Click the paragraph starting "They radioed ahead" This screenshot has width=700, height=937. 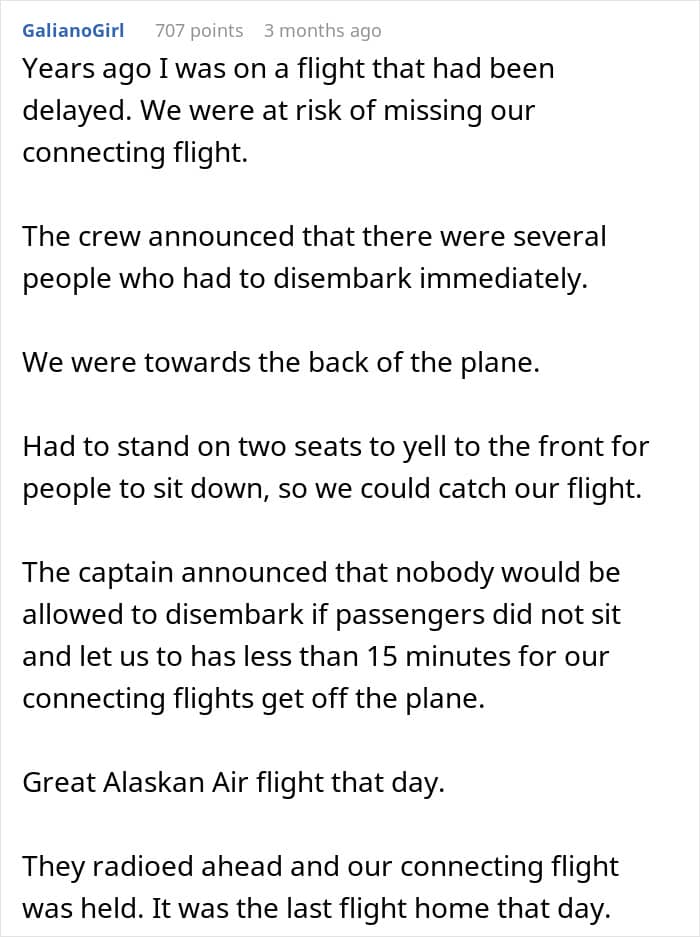coord(321,886)
